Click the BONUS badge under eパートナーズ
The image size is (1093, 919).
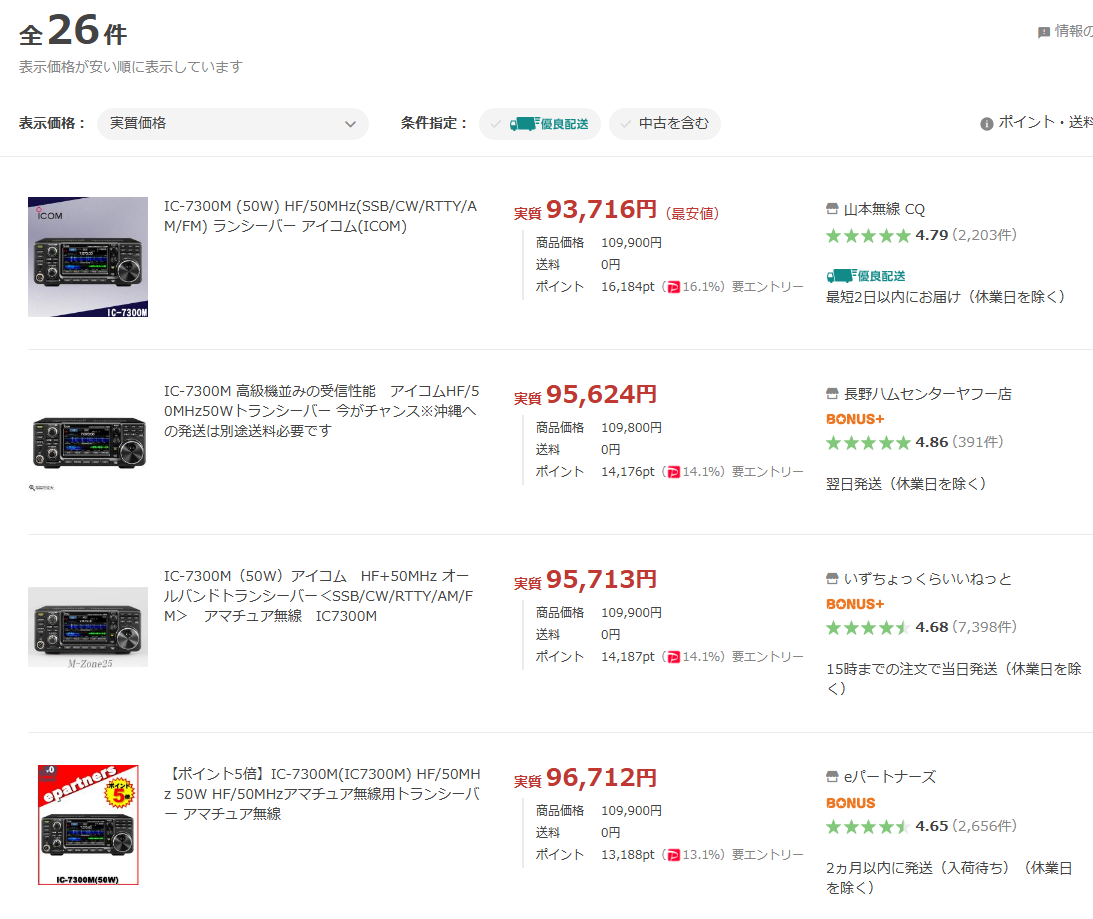click(850, 803)
